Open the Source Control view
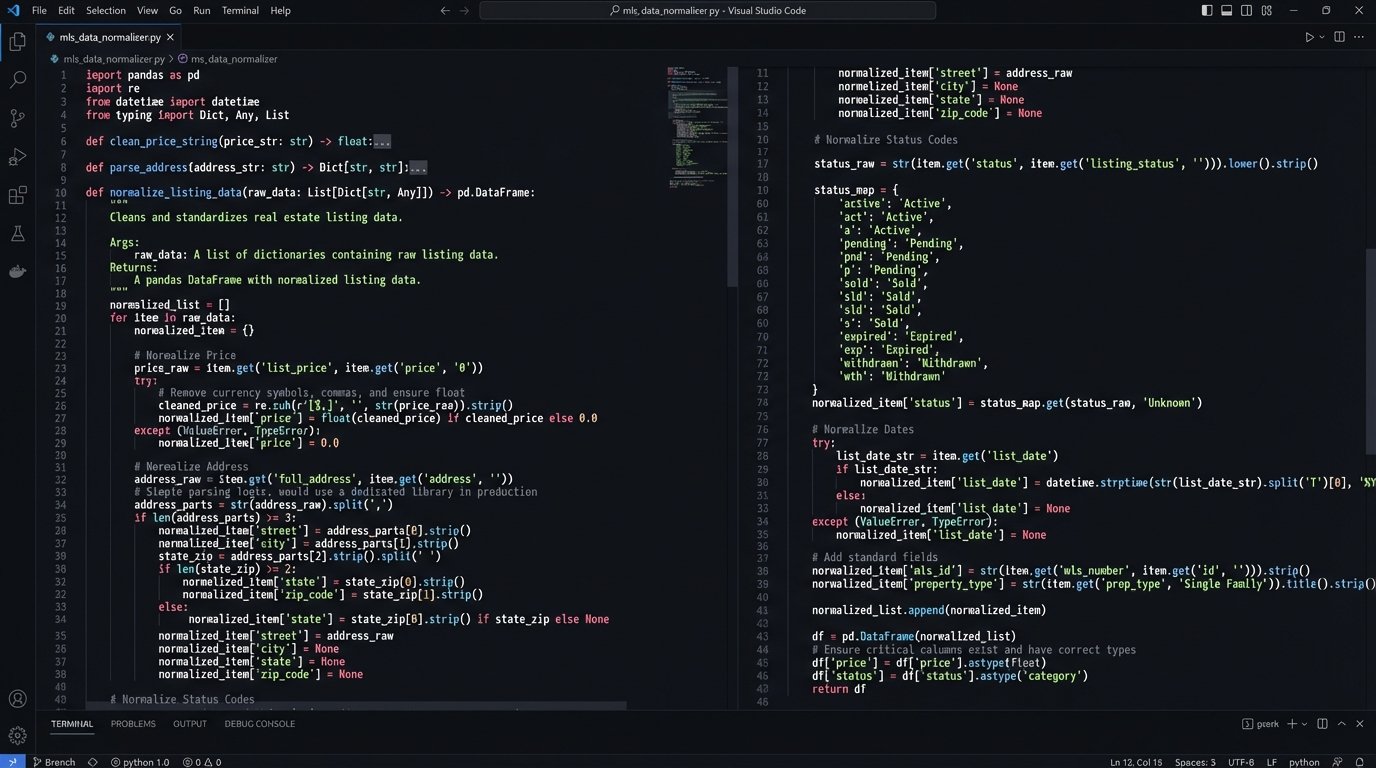This screenshot has width=1376, height=768. [17, 118]
